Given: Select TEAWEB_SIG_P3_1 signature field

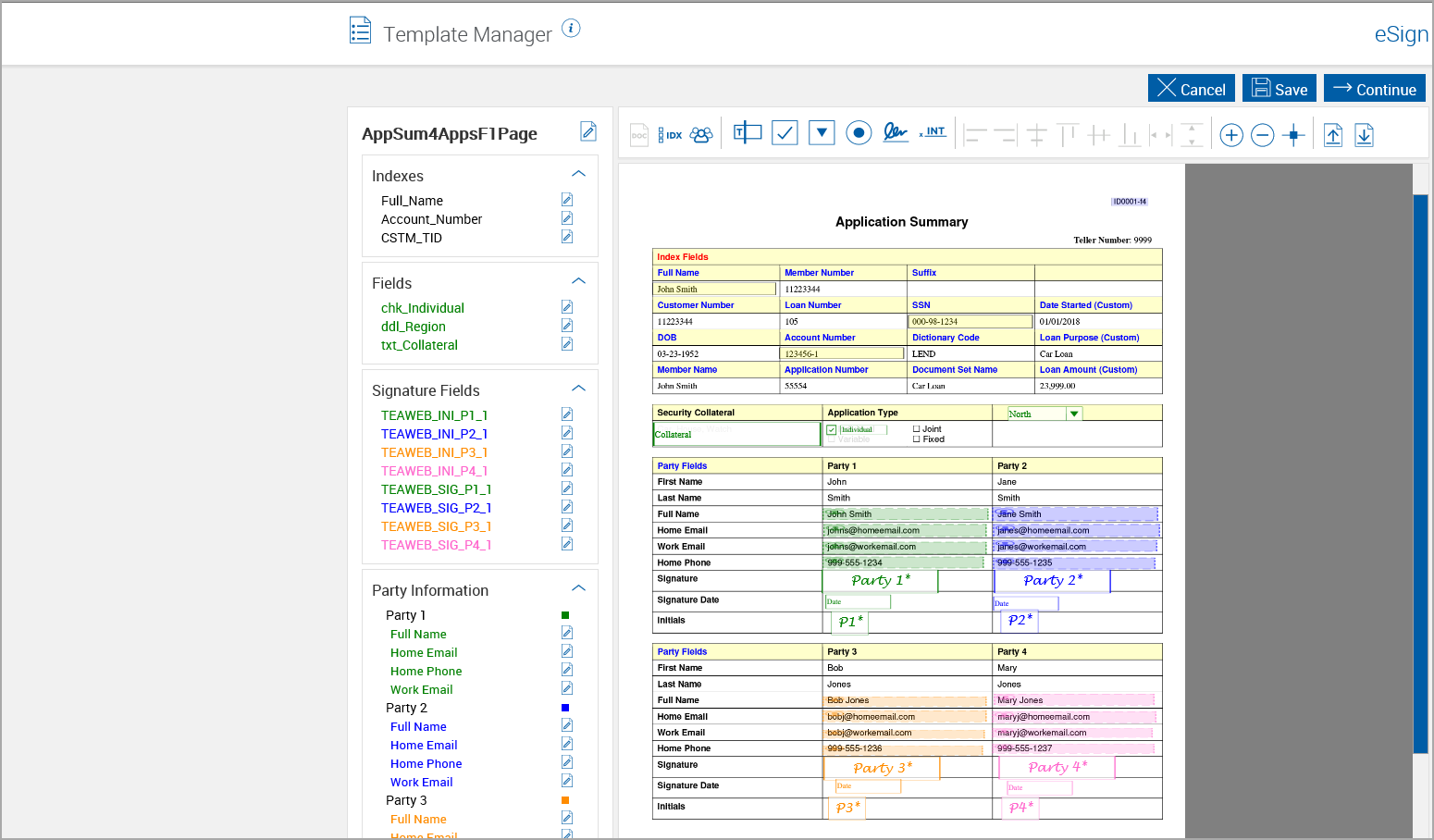Looking at the screenshot, I should [436, 526].
